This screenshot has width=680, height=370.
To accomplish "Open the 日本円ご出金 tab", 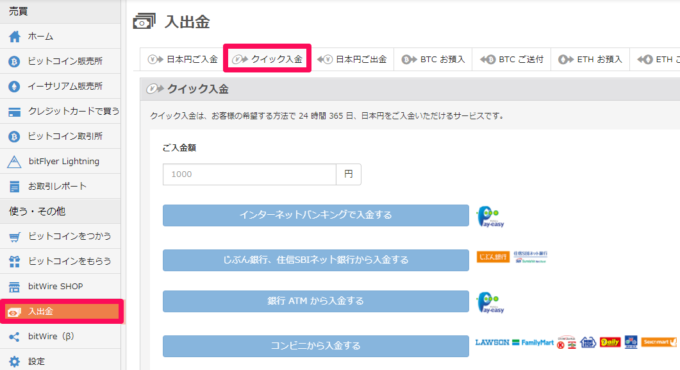I will (352, 59).
